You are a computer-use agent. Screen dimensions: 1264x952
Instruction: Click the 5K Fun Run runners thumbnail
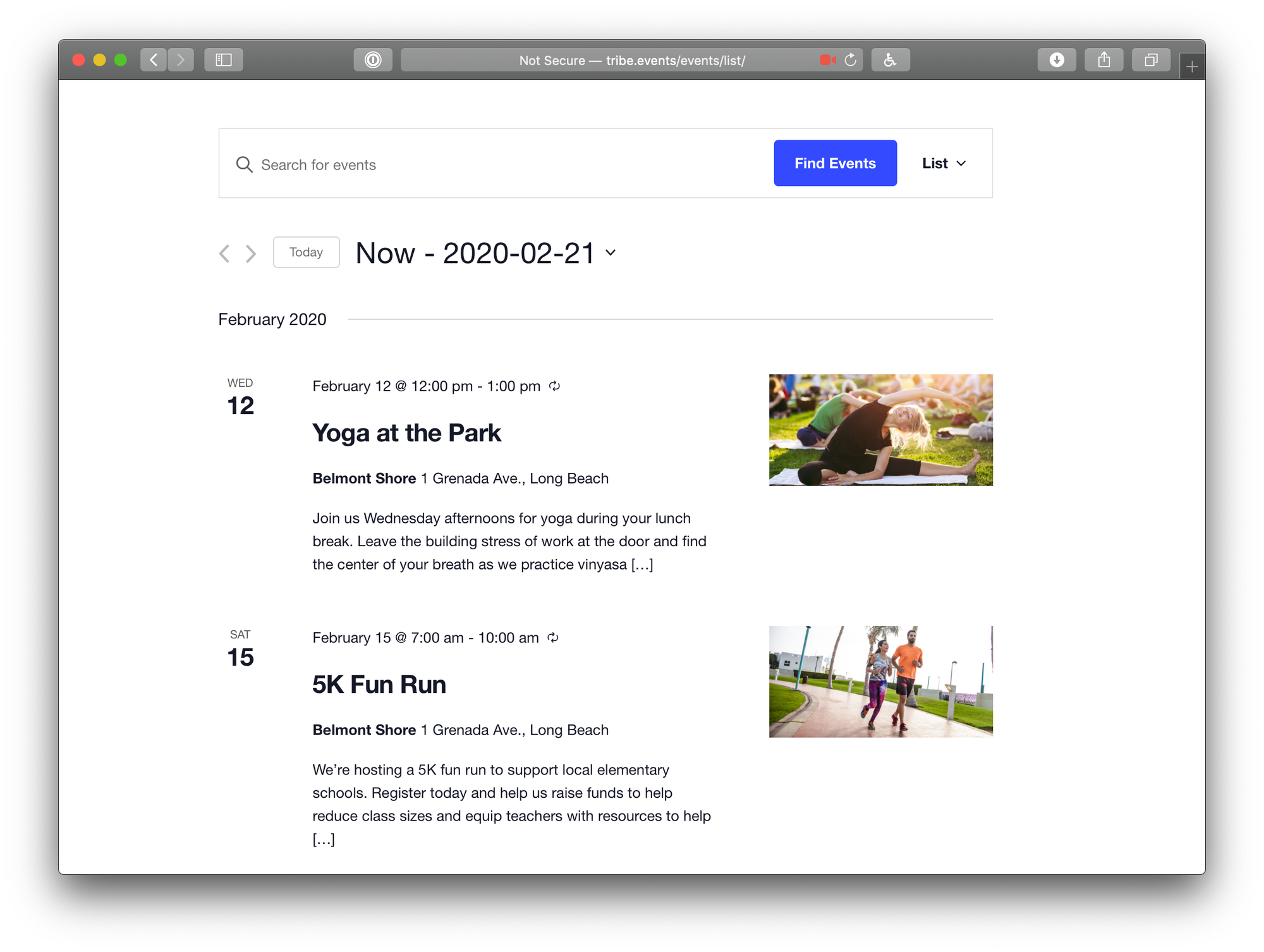(x=880, y=681)
